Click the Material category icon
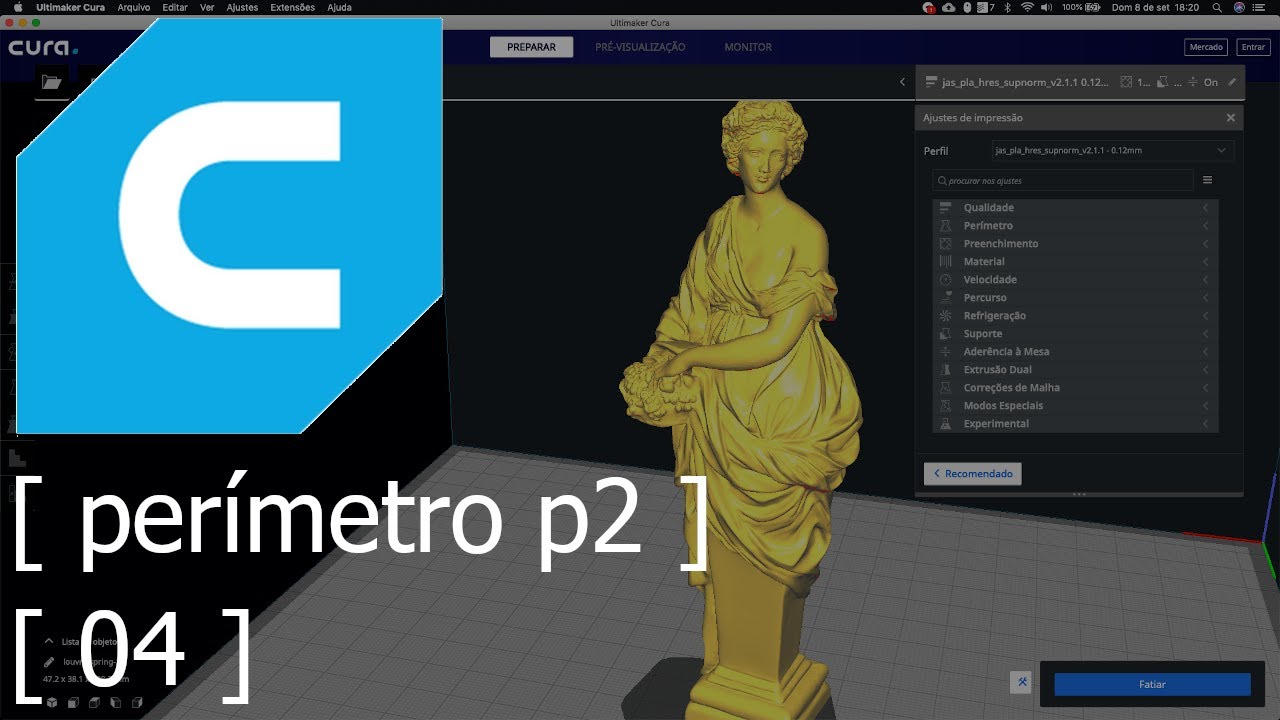The height and width of the screenshot is (720, 1280). click(x=945, y=262)
